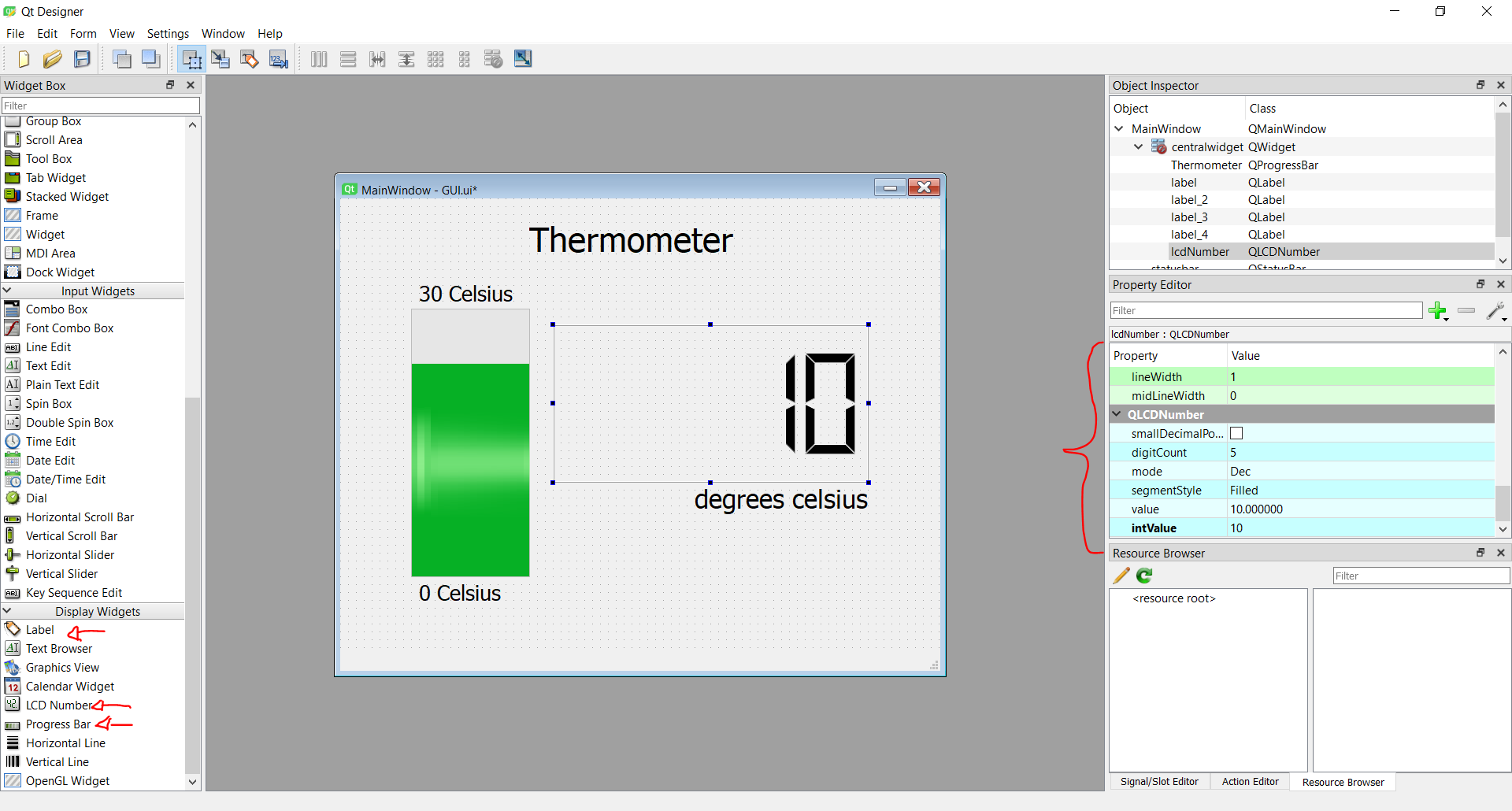This screenshot has width=1512, height=811.
Task: Open the Window menu
Action: coord(223,33)
